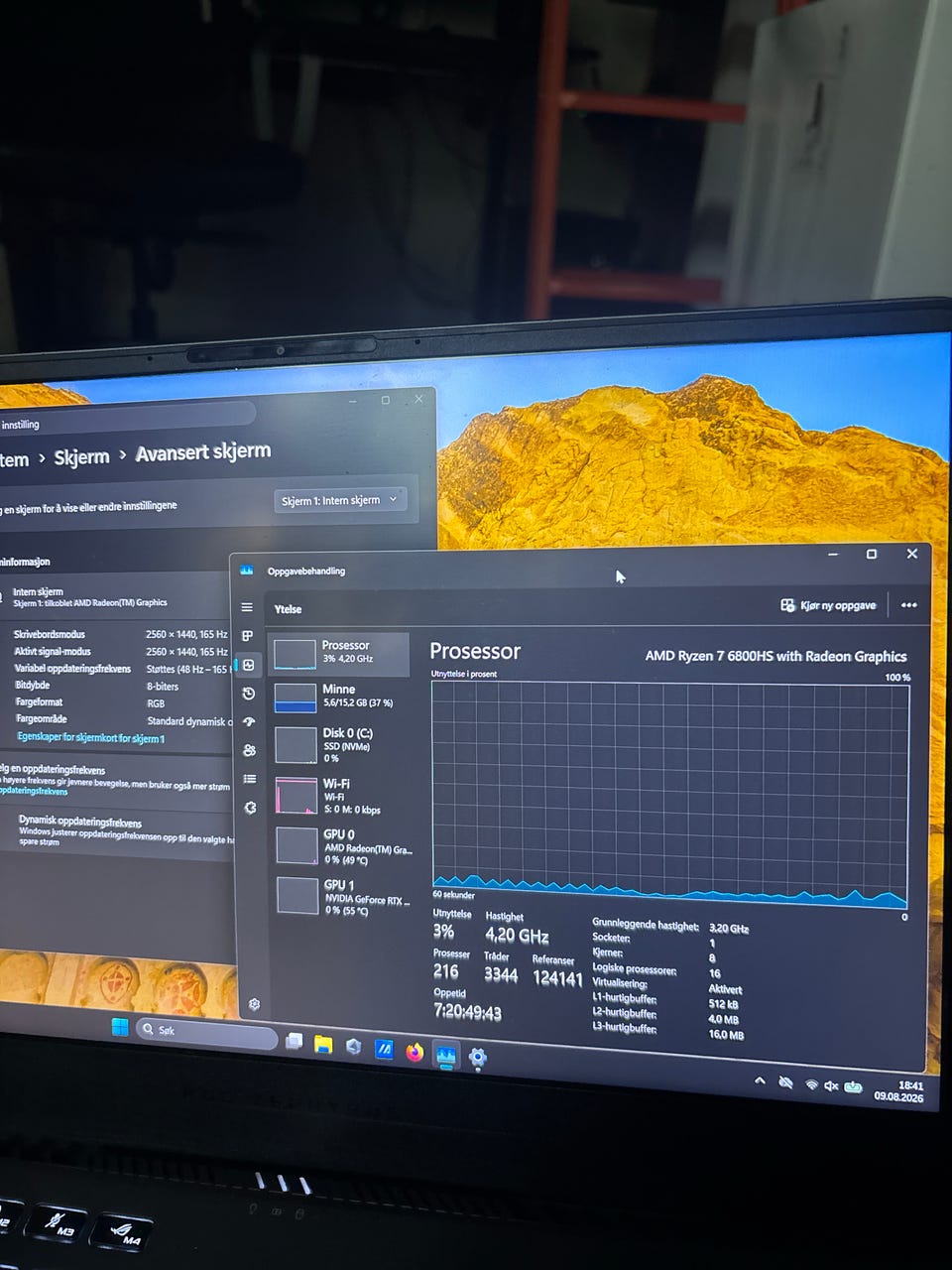
Task: Click 'AMD Ryzen 7 6800HS with Radeon Graphics' label
Action: coord(775,656)
